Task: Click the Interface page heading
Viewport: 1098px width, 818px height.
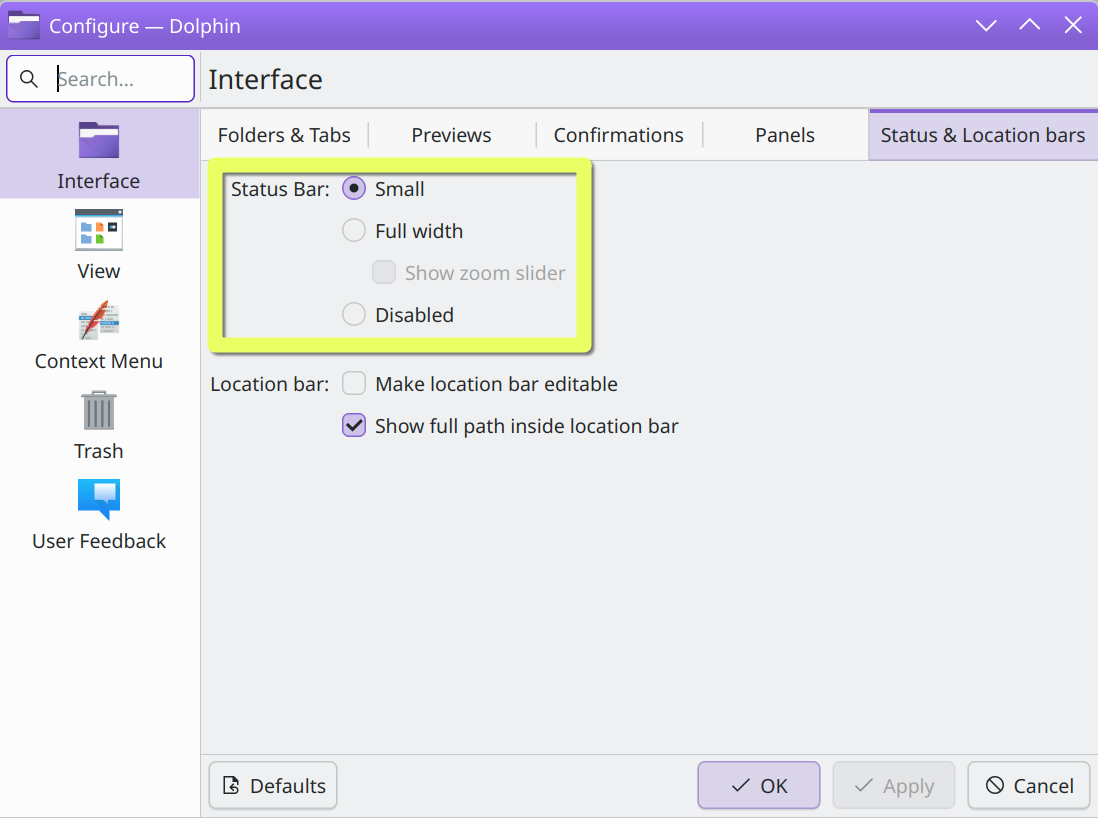Action: click(265, 79)
